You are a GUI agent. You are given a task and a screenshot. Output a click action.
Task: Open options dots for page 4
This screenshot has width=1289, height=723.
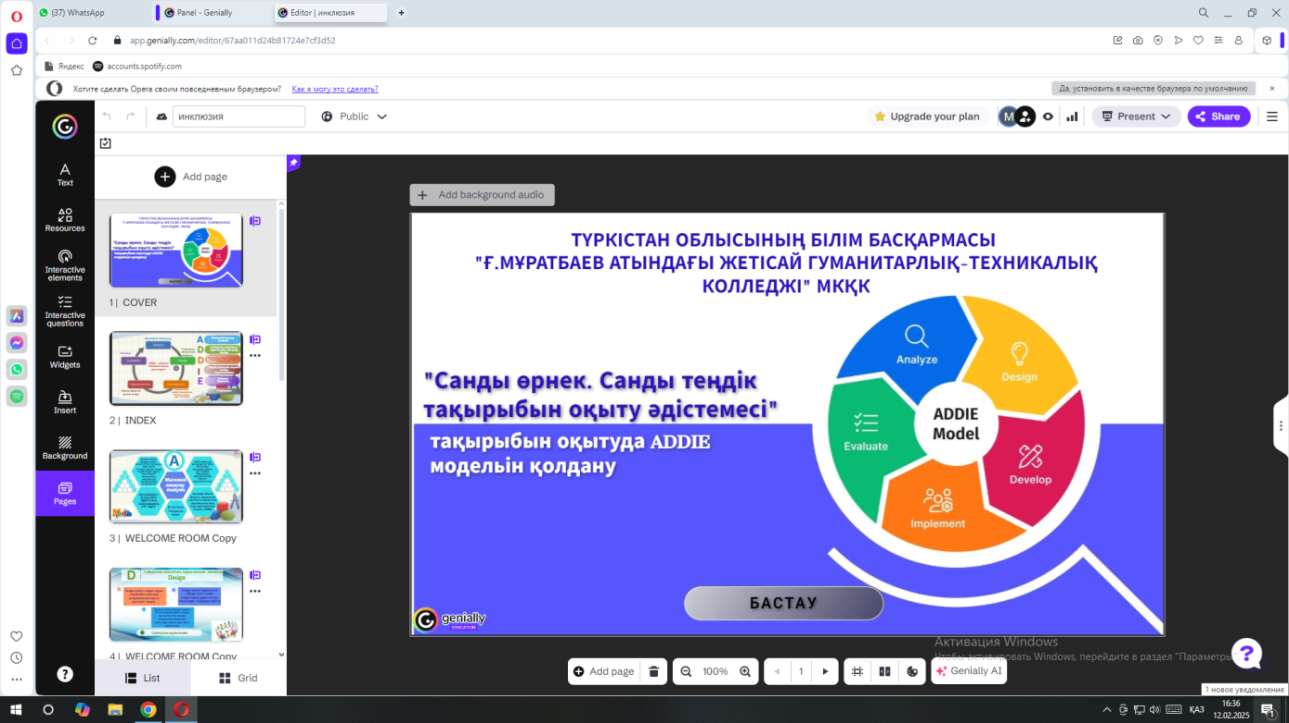pos(255,591)
